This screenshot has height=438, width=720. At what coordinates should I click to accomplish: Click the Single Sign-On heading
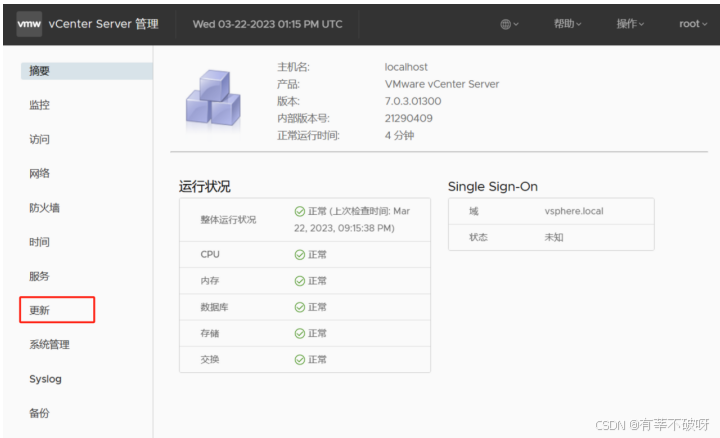[x=493, y=186]
